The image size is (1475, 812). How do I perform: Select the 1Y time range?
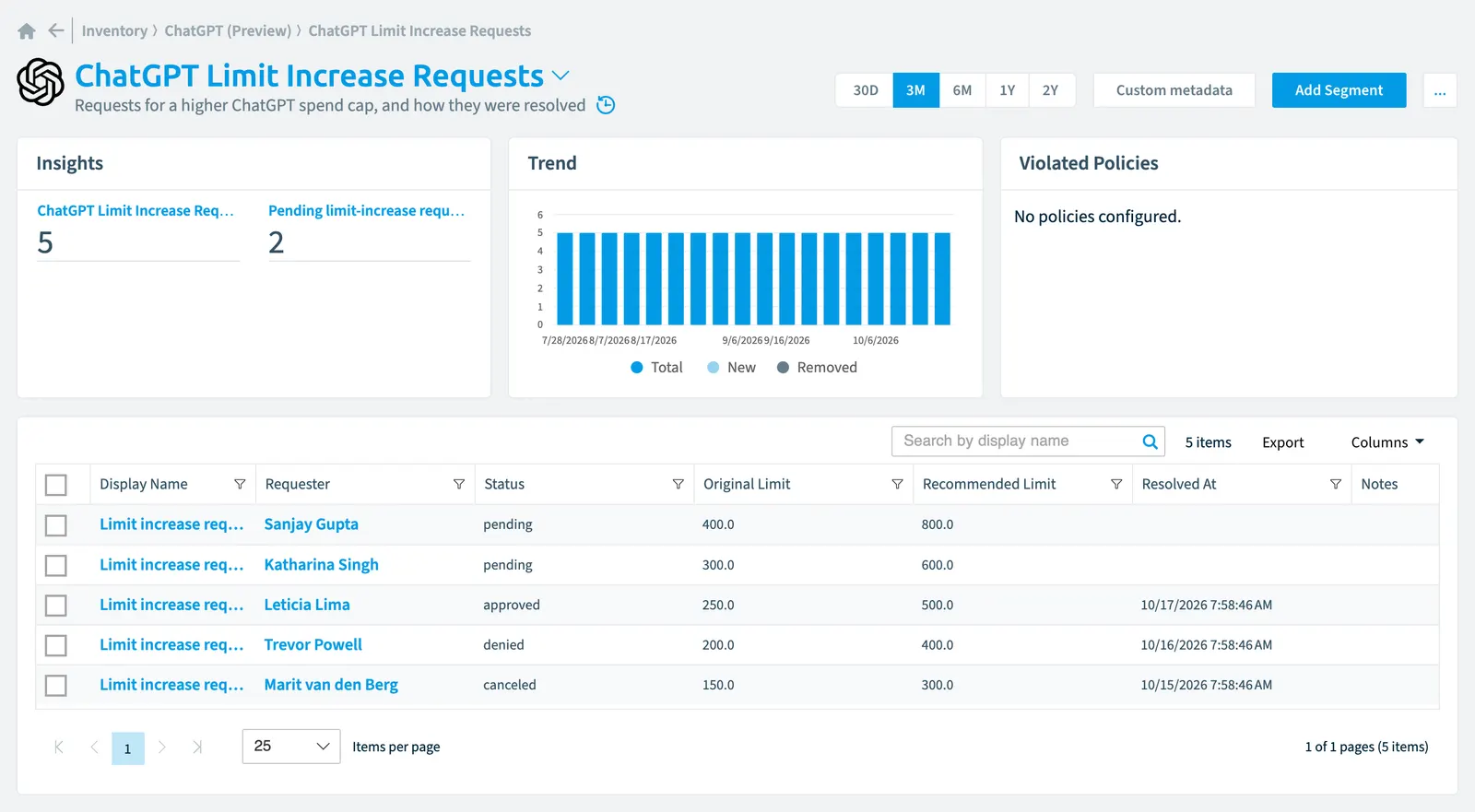tap(1007, 90)
